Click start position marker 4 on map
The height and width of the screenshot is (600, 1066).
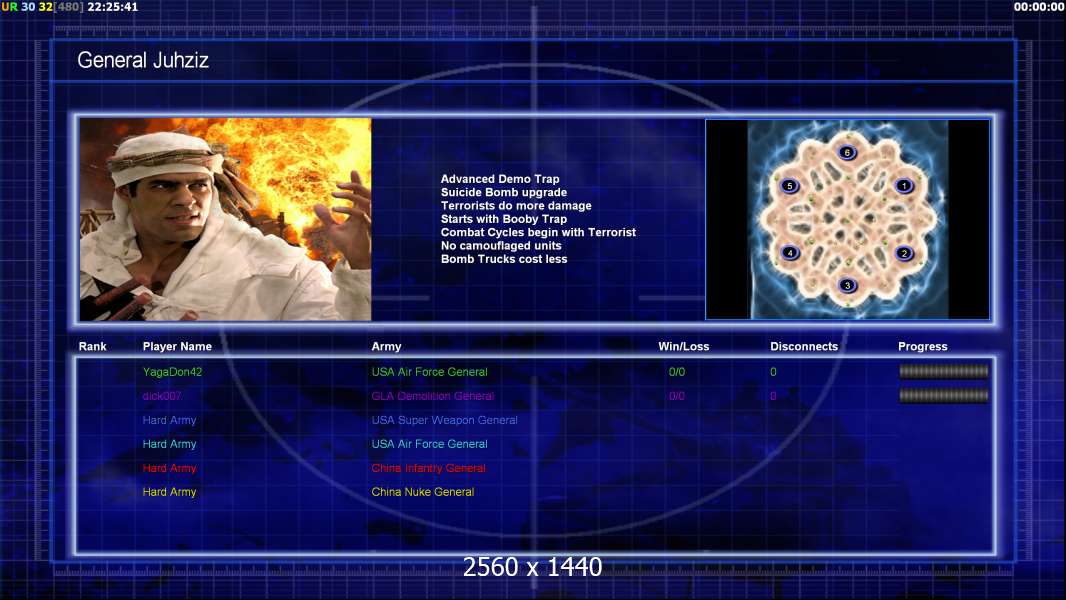[x=790, y=252]
